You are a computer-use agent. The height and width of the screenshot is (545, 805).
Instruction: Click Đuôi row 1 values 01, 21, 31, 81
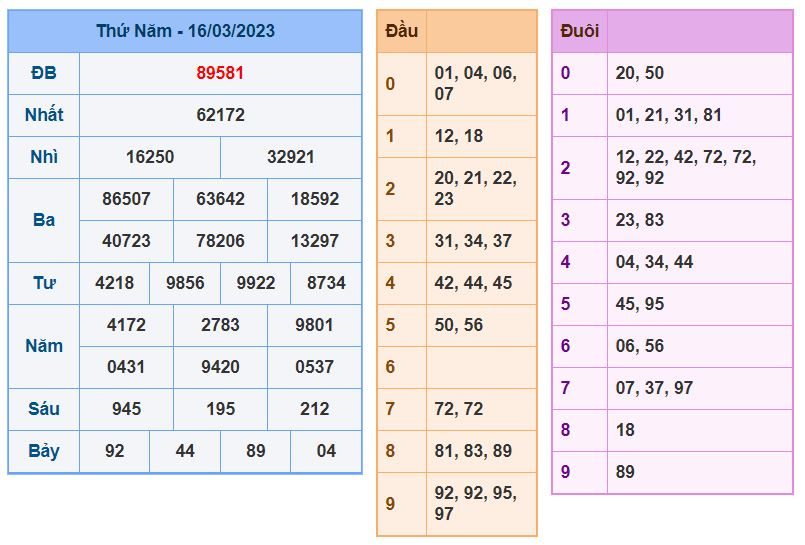668,114
